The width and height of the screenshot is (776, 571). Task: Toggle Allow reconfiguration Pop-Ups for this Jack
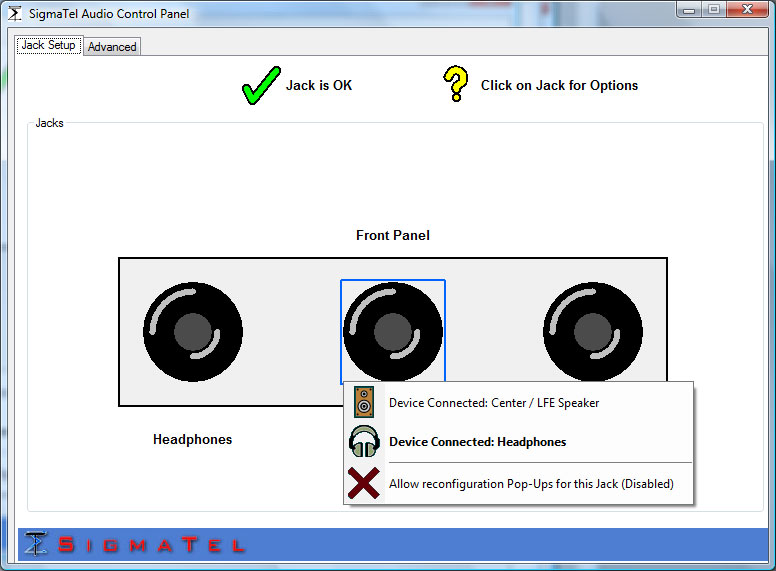point(518,483)
